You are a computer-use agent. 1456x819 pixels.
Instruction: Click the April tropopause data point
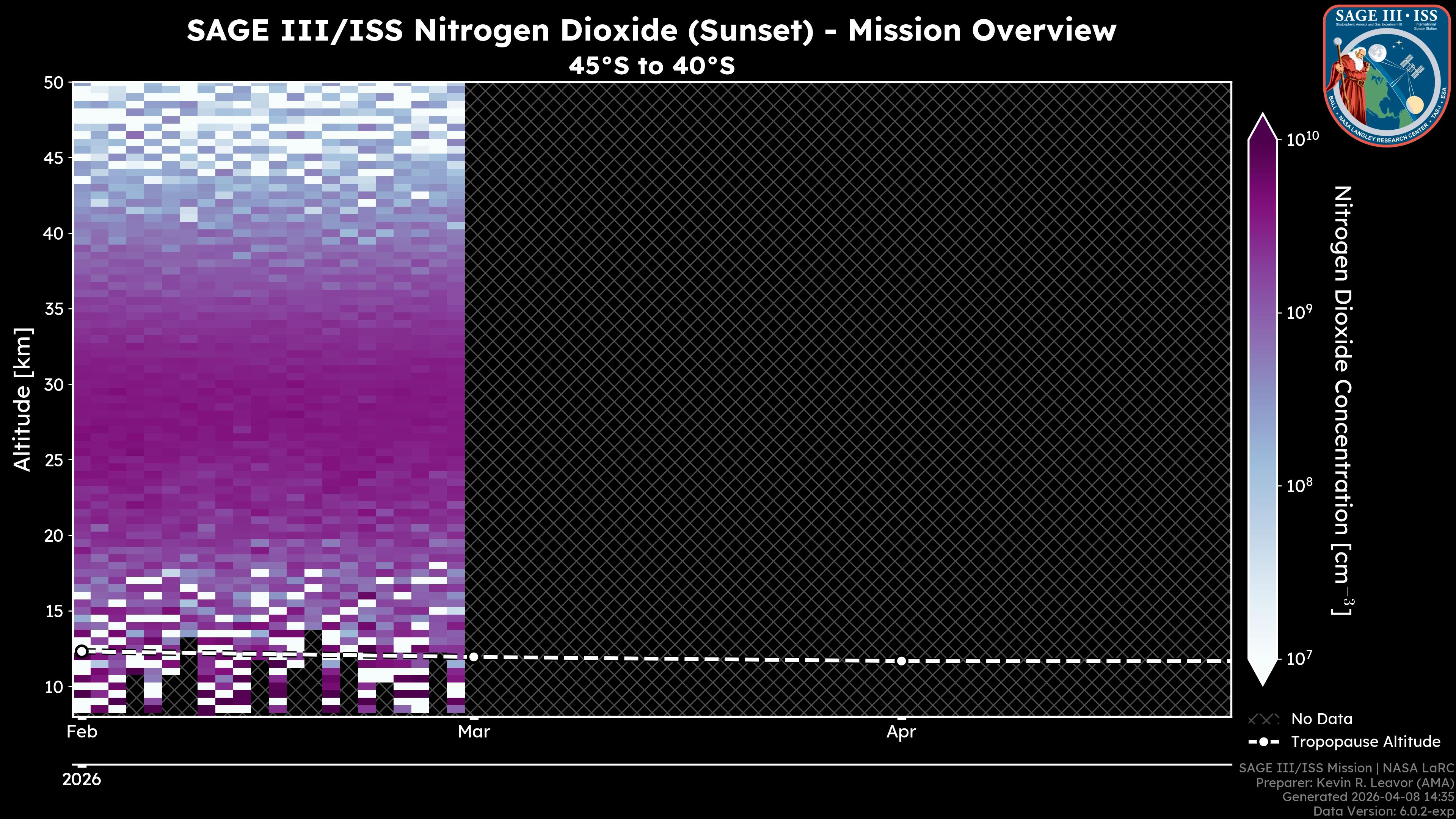point(901,661)
